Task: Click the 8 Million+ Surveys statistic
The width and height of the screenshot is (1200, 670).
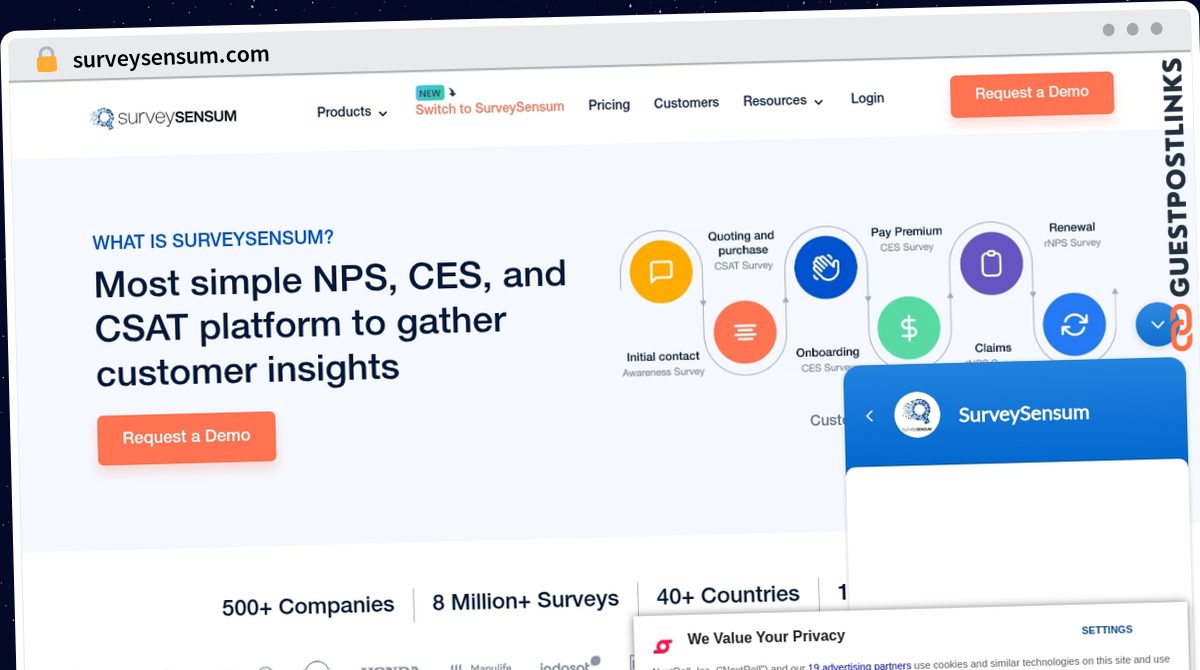Action: tap(525, 601)
